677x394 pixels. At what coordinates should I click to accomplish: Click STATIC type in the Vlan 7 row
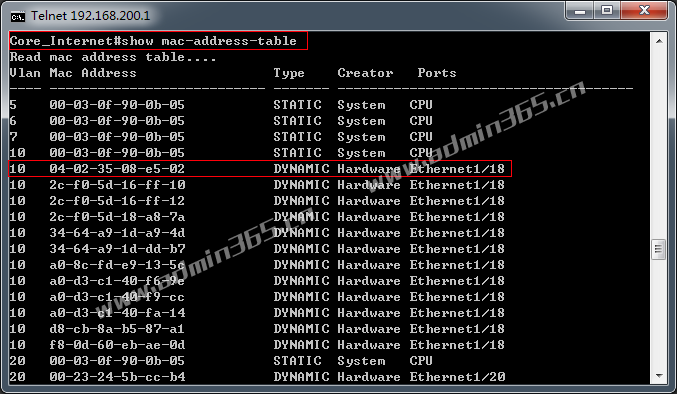click(x=297, y=137)
